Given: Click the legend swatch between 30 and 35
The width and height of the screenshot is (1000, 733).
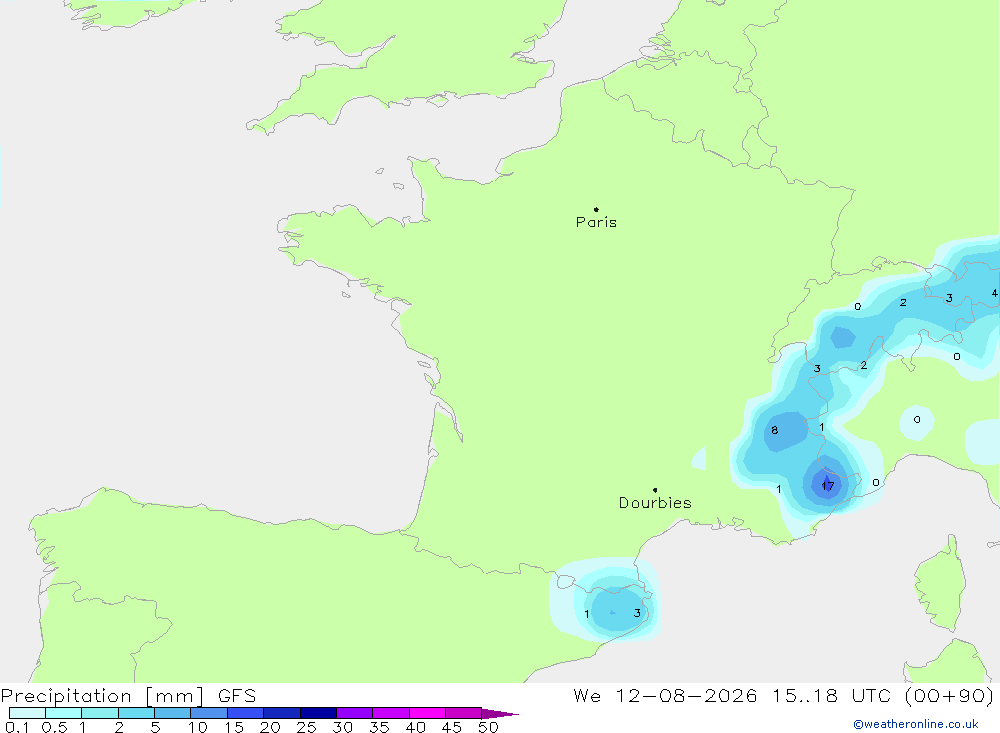Looking at the screenshot, I should coord(355,713).
